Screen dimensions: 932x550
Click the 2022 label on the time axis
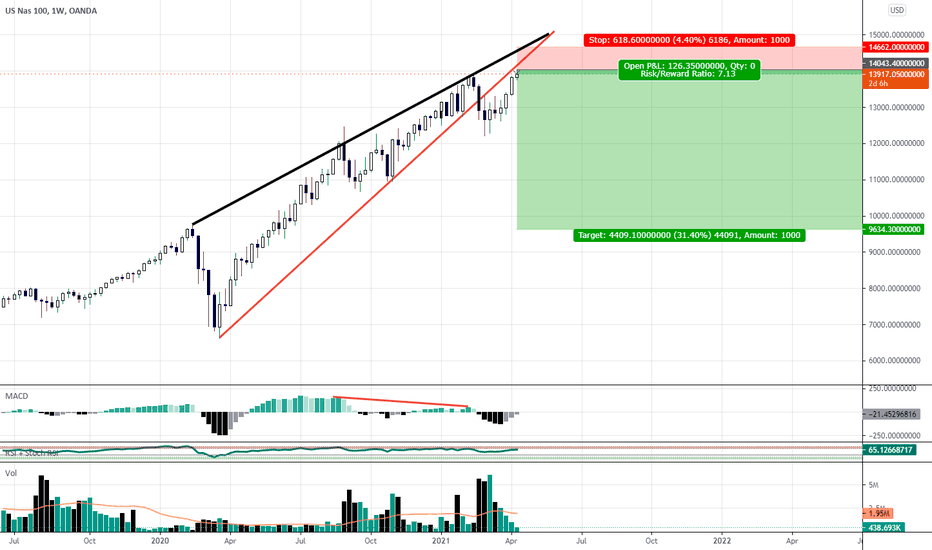tap(722, 541)
